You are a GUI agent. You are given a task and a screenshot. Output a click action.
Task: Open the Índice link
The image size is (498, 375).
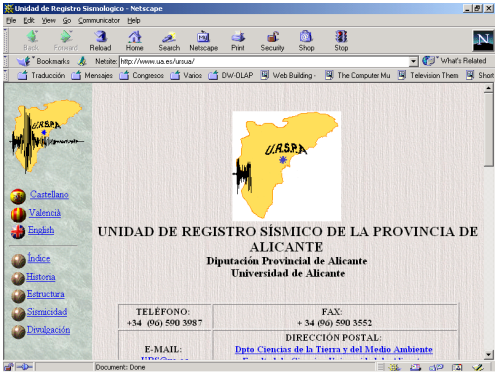[39, 258]
